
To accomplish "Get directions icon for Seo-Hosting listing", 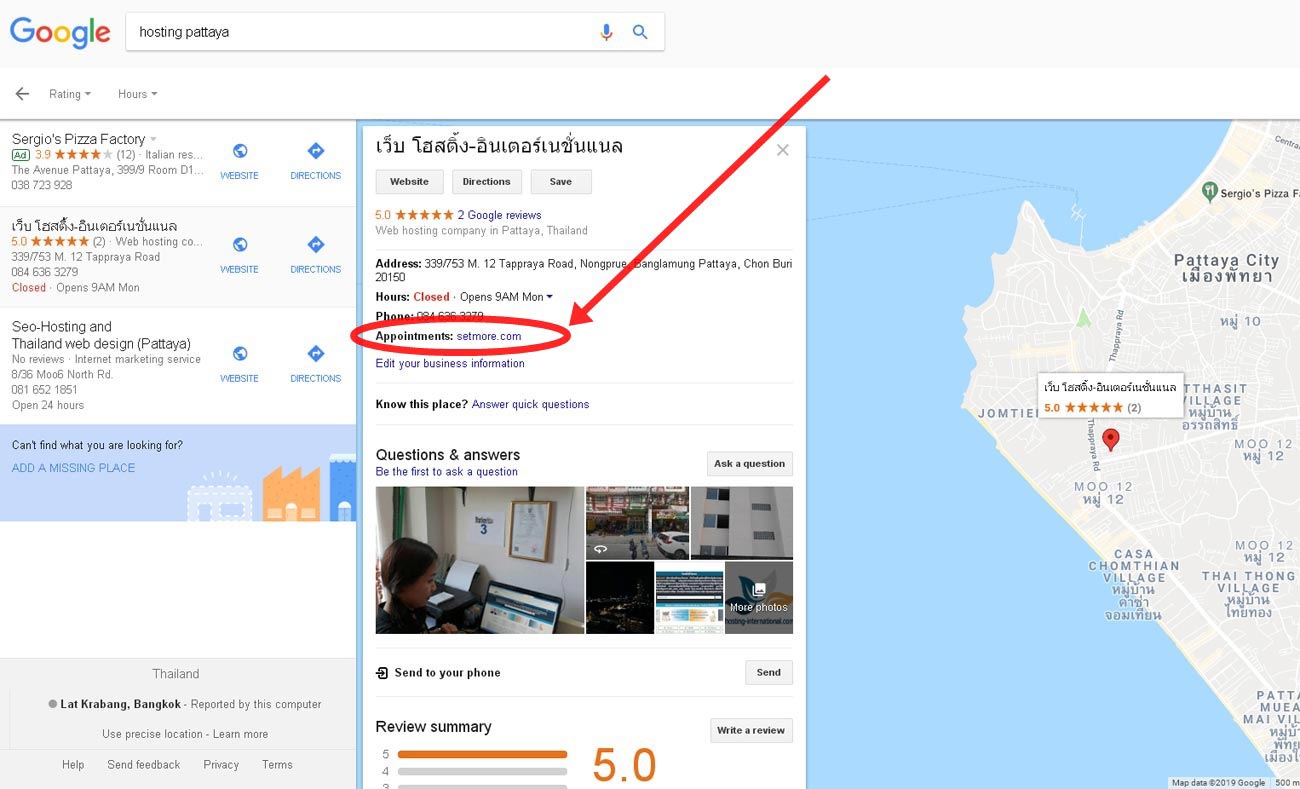I will [x=316, y=353].
